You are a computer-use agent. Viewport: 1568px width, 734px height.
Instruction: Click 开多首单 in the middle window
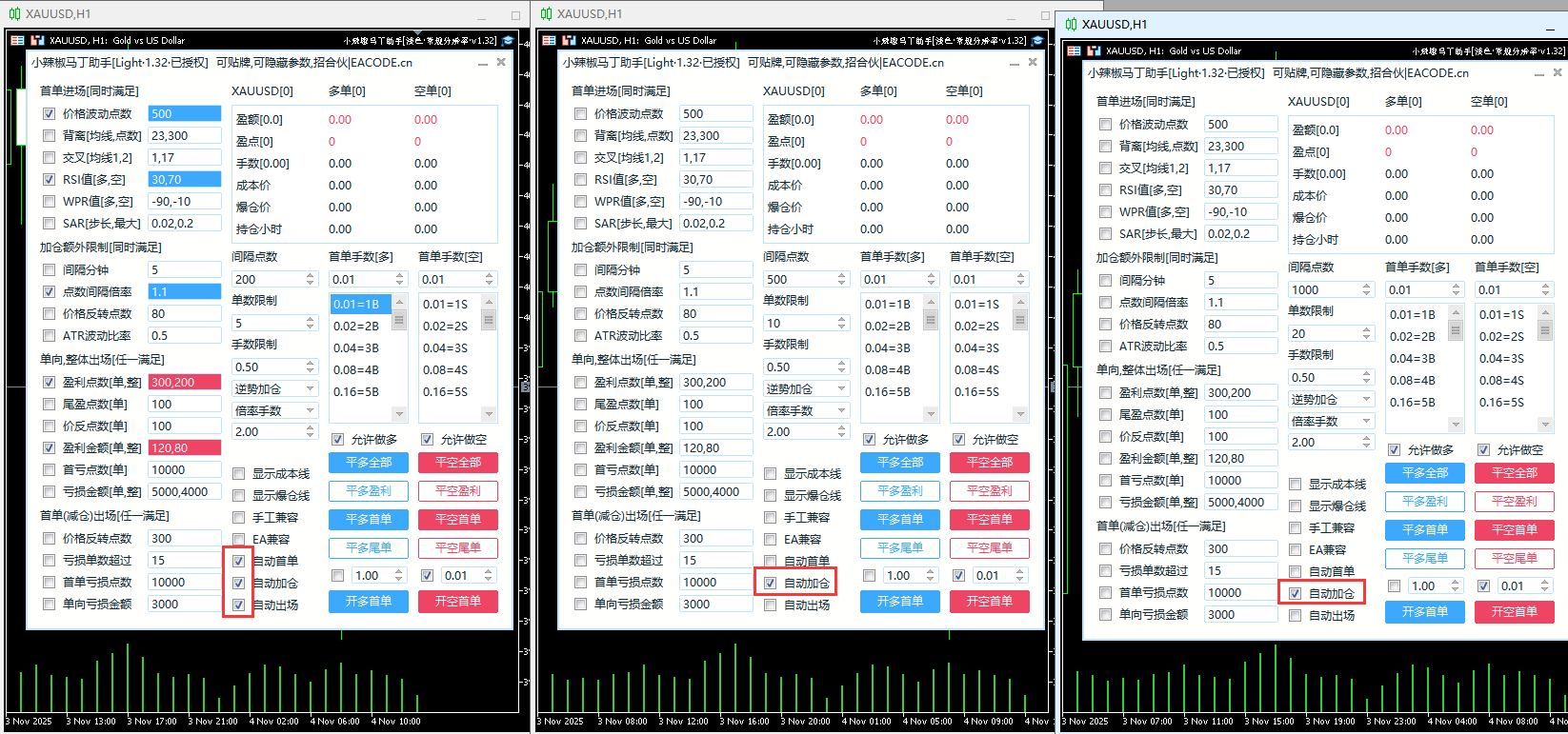tap(900, 602)
